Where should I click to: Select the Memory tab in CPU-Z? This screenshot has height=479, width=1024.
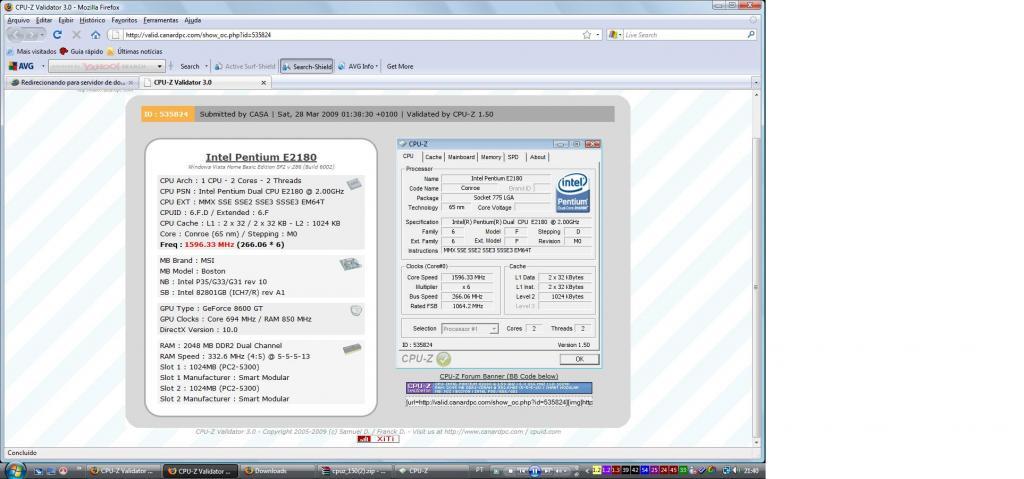pyautogui.click(x=490, y=157)
